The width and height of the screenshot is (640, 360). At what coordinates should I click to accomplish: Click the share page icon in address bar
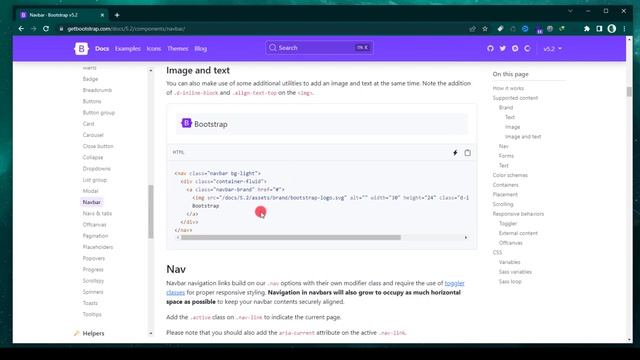click(x=473, y=29)
